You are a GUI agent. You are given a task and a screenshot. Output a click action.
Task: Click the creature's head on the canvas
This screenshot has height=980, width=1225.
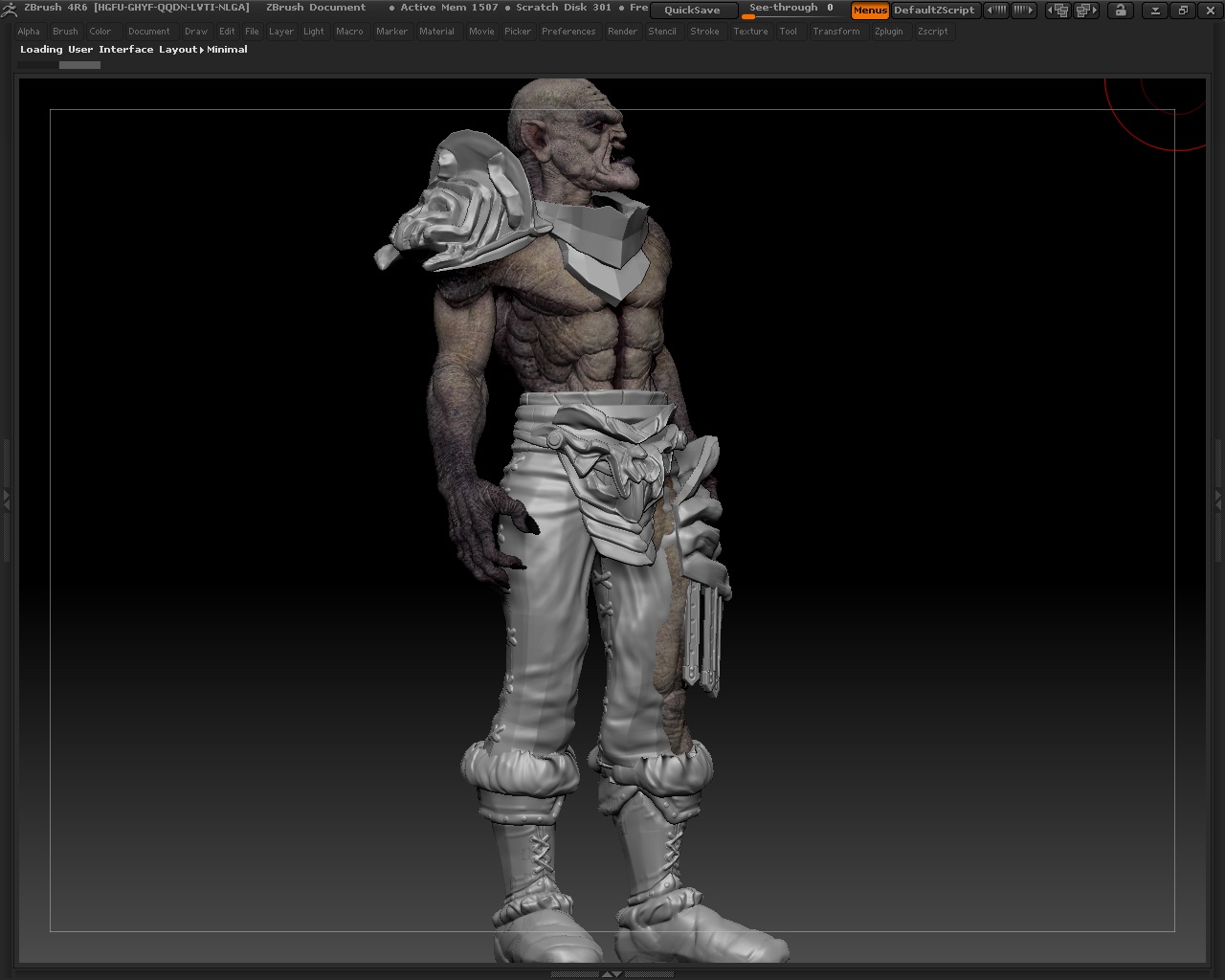click(572, 134)
